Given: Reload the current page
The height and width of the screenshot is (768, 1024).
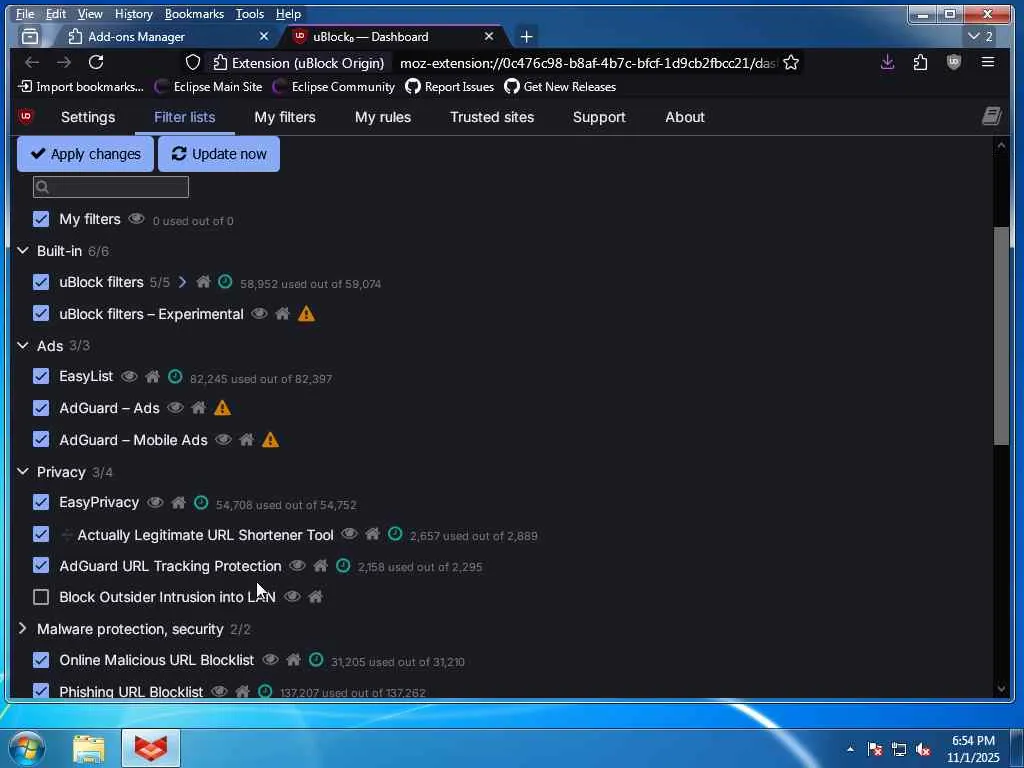Looking at the screenshot, I should click(96, 62).
